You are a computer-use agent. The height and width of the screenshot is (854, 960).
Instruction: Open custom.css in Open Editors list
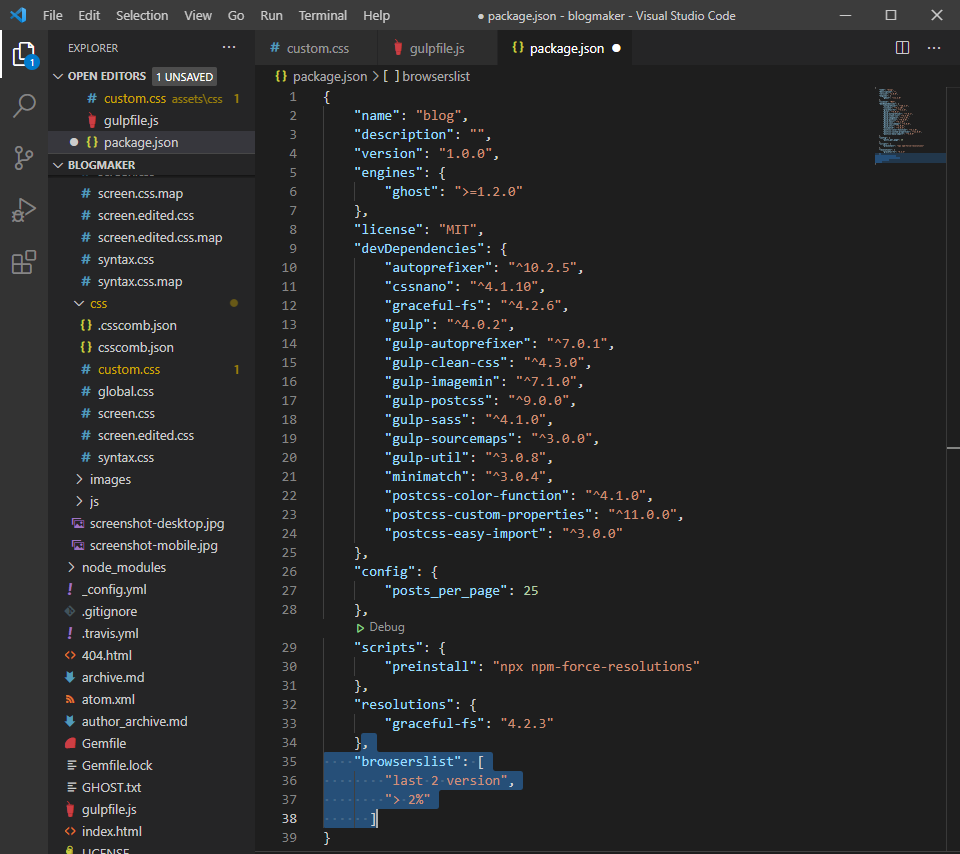[152, 99]
